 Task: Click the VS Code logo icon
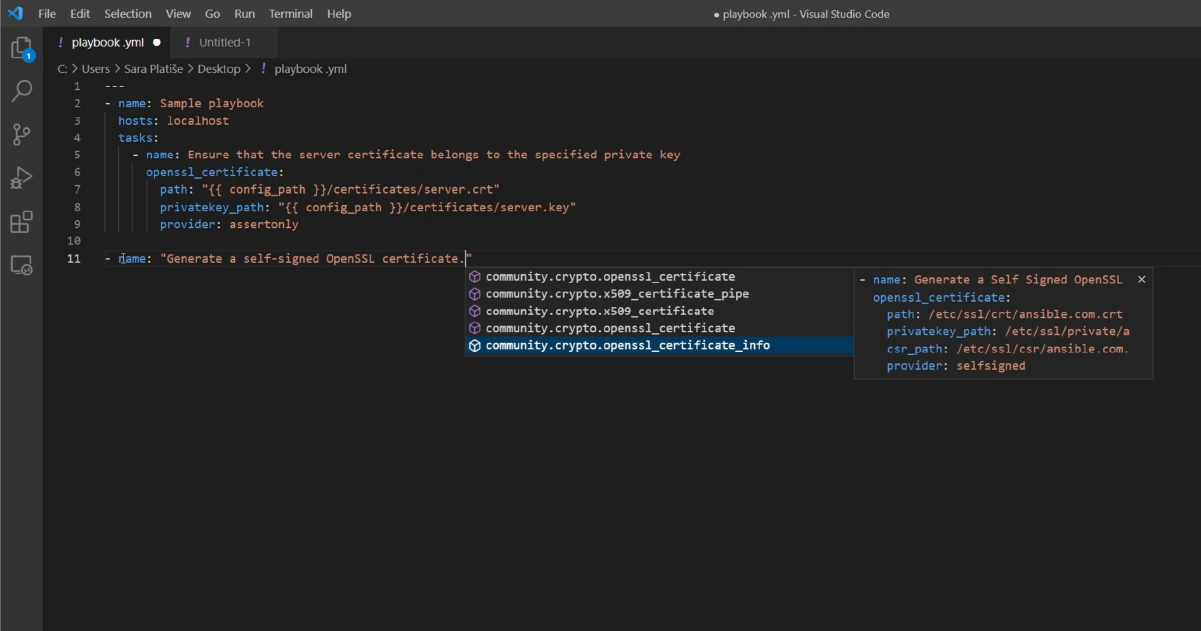coord(15,14)
